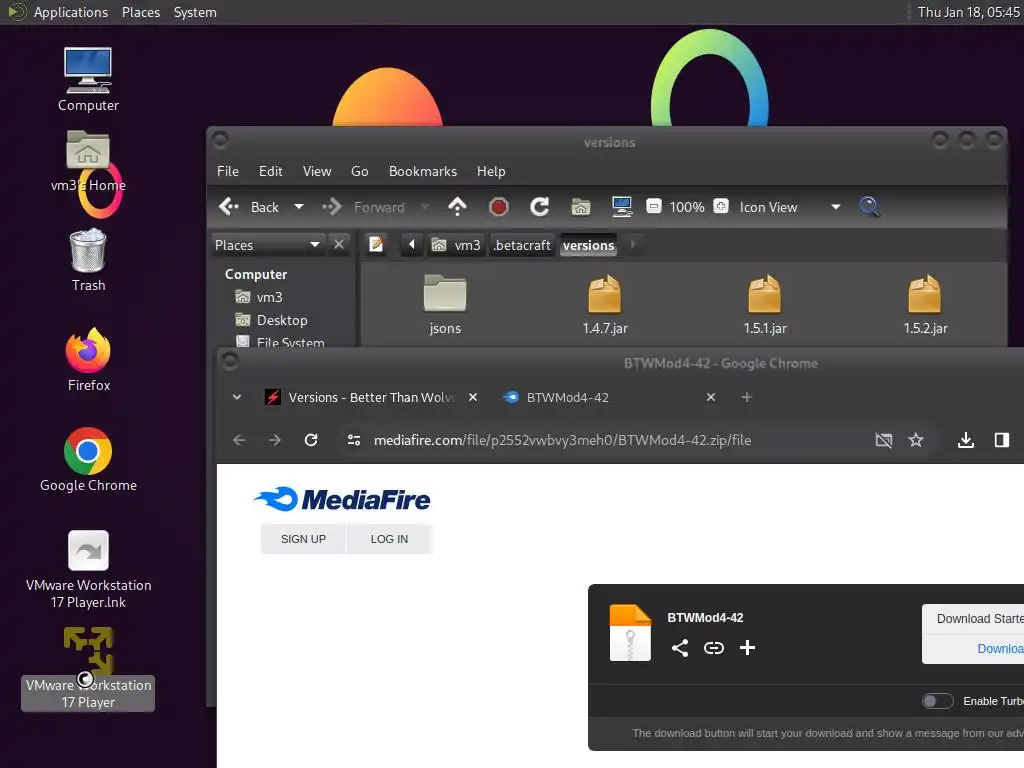Open file manager search tool
Image resolution: width=1024 pixels, height=768 pixels.
coord(869,207)
